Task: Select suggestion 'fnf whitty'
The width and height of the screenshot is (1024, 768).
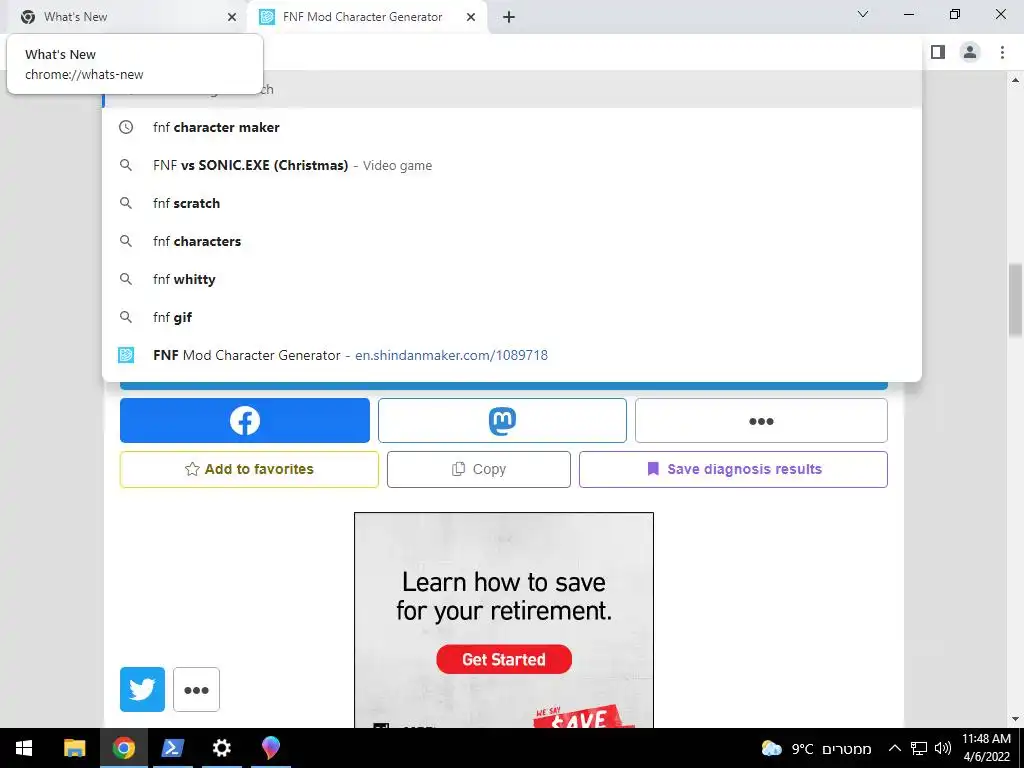Action: point(512,279)
